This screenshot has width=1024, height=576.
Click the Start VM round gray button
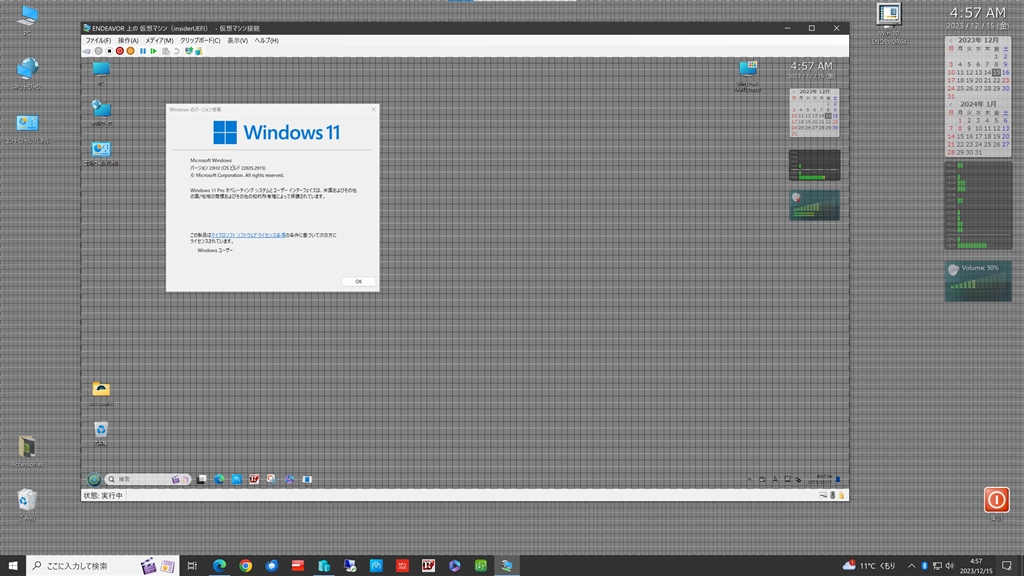click(x=99, y=51)
